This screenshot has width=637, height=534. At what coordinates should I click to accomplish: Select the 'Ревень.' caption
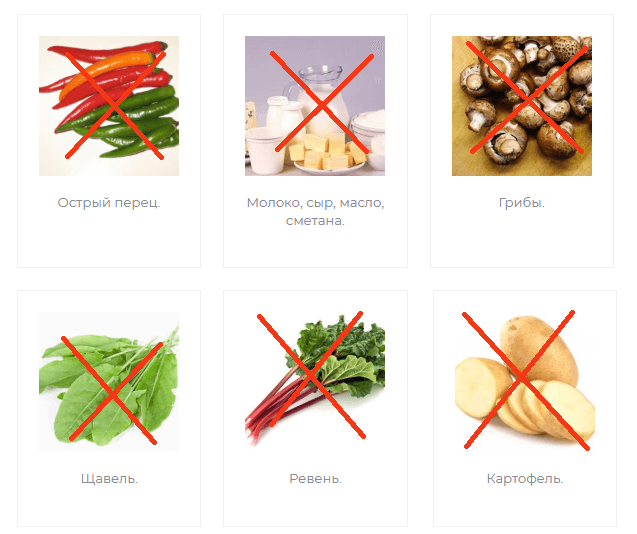click(315, 478)
